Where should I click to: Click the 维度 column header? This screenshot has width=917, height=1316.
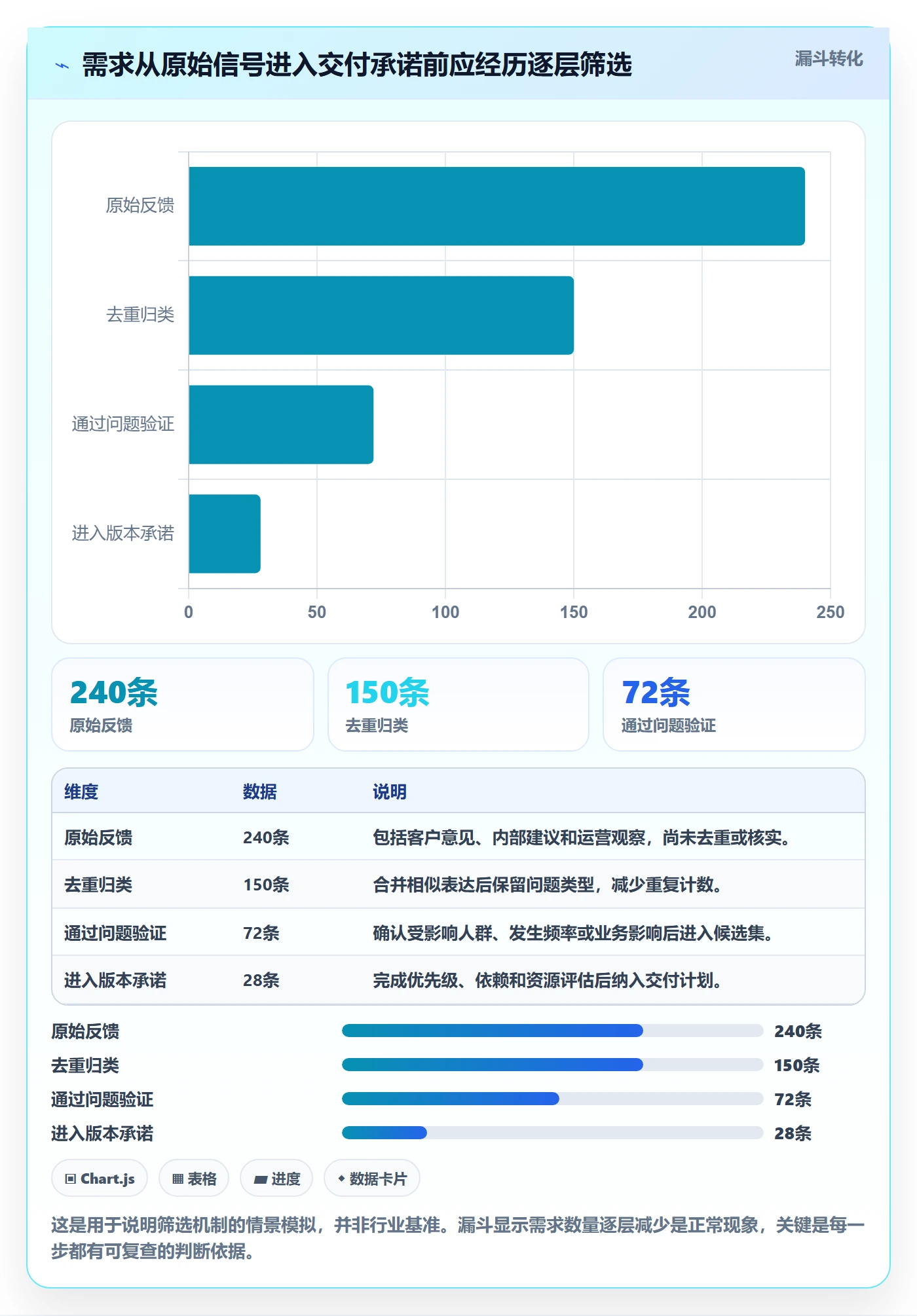coord(81,792)
